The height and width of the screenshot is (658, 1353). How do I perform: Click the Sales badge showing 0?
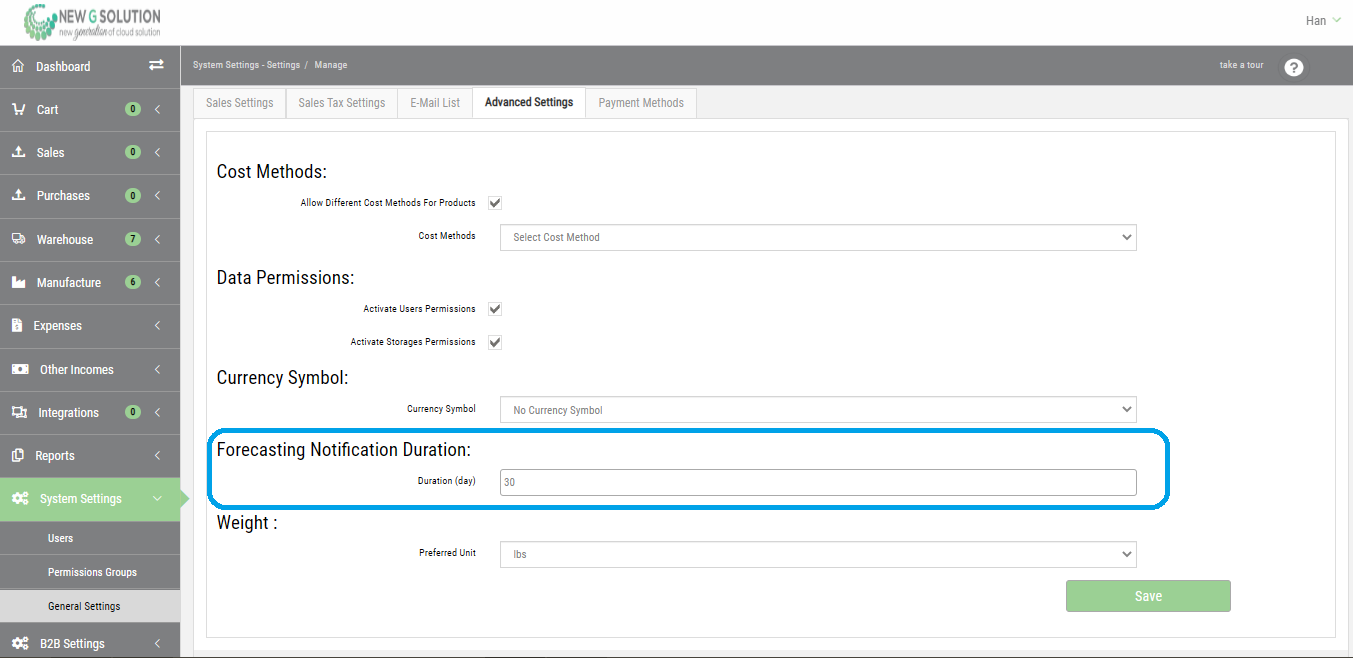[133, 152]
